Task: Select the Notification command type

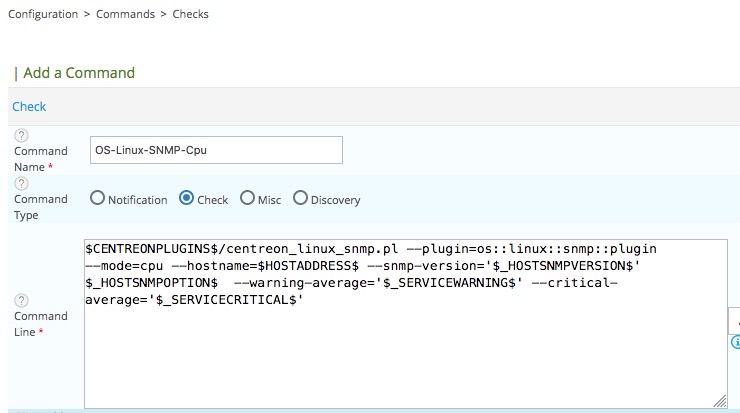Action: [97, 198]
